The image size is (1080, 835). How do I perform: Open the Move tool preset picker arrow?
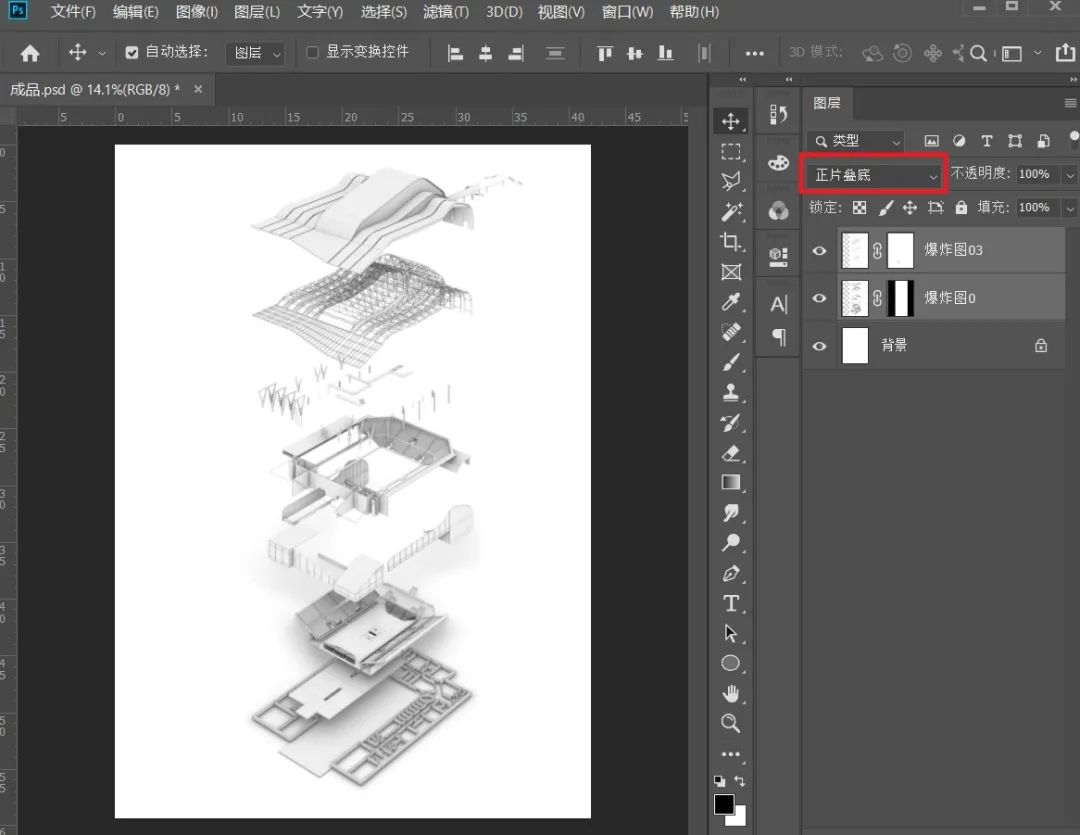[x=103, y=53]
